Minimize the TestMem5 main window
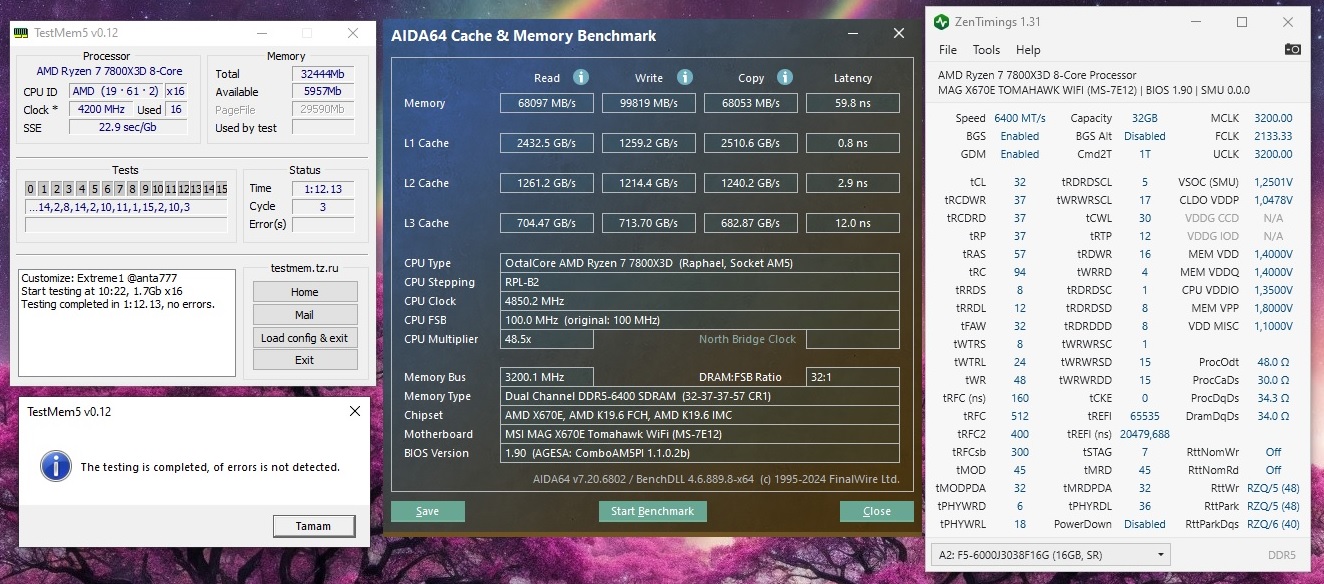The height and width of the screenshot is (584, 1324). coord(264,33)
